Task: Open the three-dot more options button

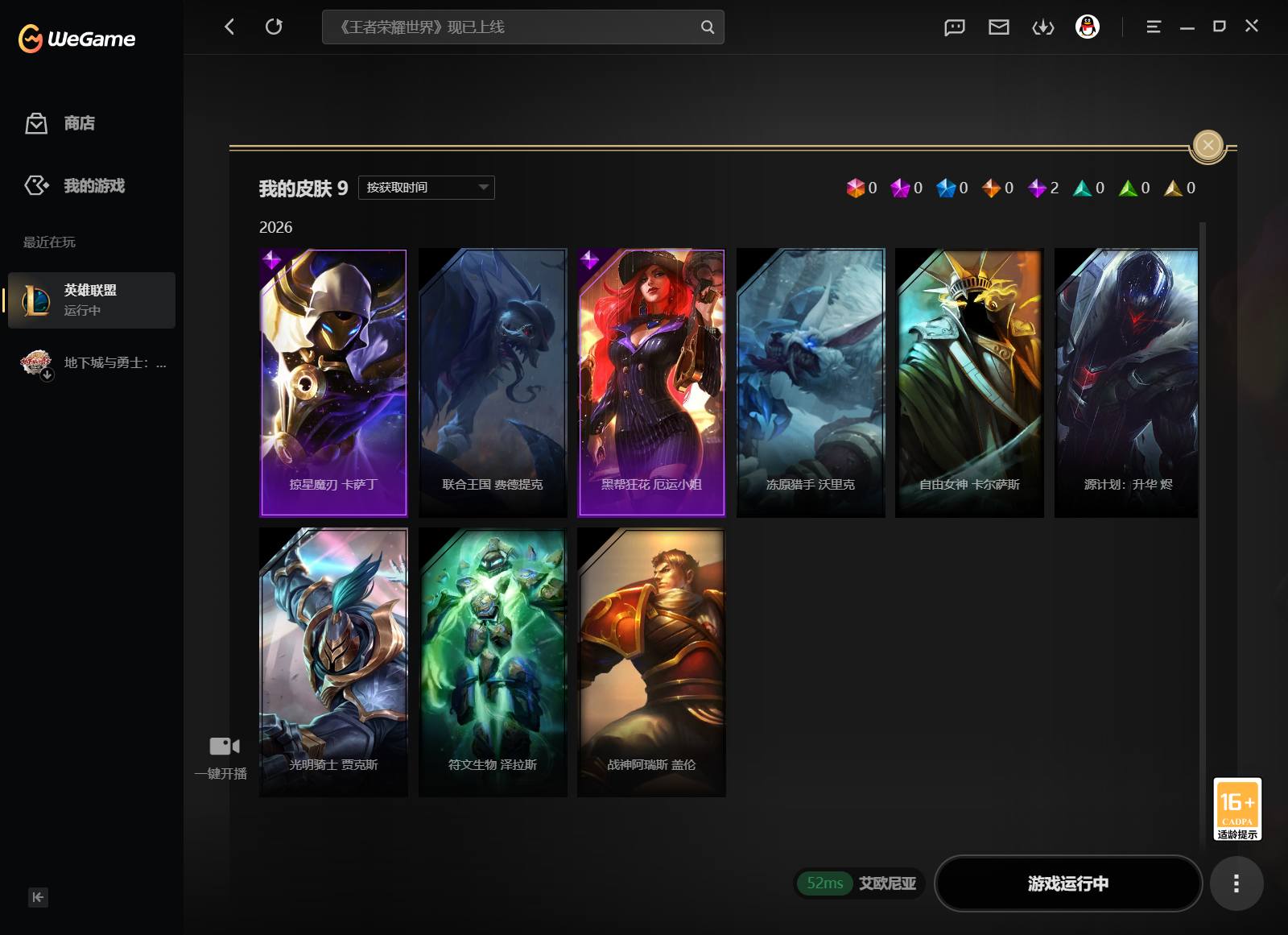Action: point(1236,883)
